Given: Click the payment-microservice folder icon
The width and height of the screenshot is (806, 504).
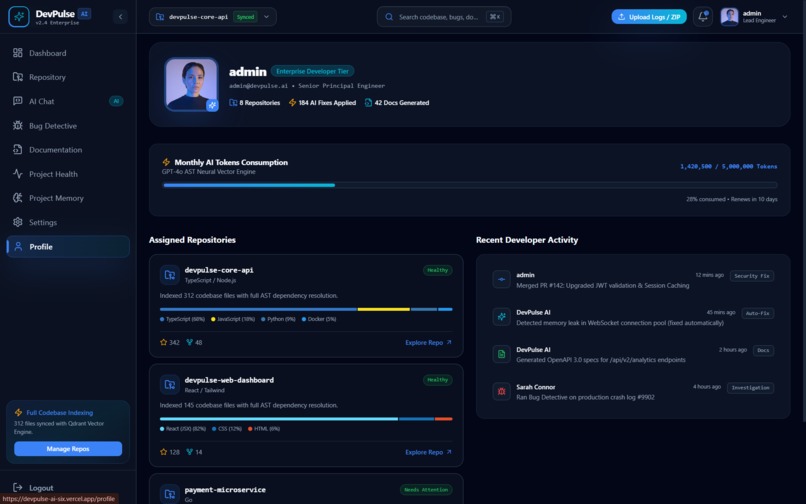Looking at the screenshot, I should [x=170, y=494].
